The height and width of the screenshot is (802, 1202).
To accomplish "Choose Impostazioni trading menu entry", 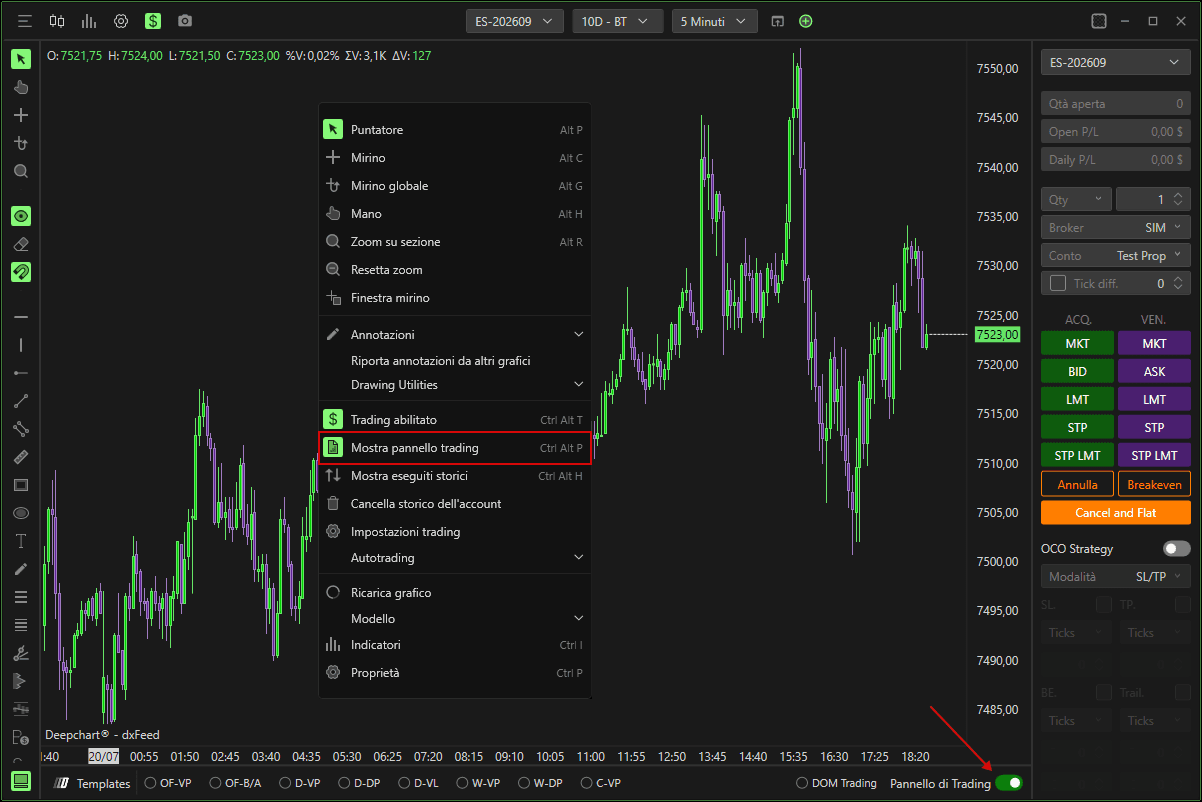I will [x=455, y=532].
